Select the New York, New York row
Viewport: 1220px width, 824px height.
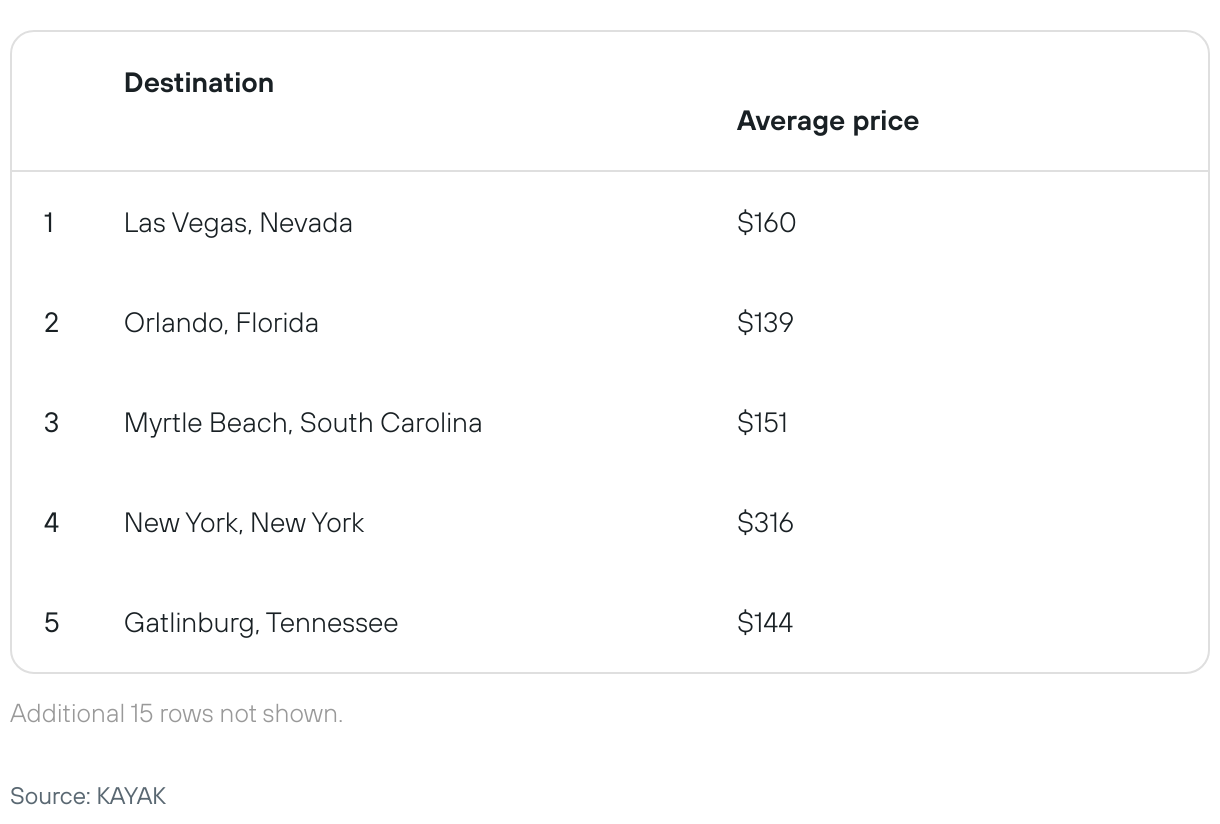pos(244,522)
